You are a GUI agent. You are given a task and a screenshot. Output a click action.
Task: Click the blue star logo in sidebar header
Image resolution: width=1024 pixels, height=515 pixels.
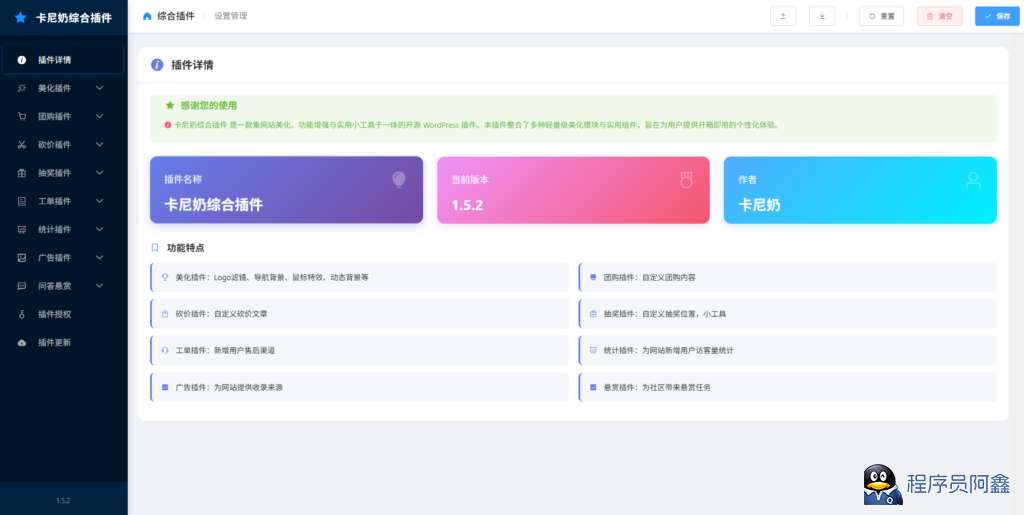20,17
